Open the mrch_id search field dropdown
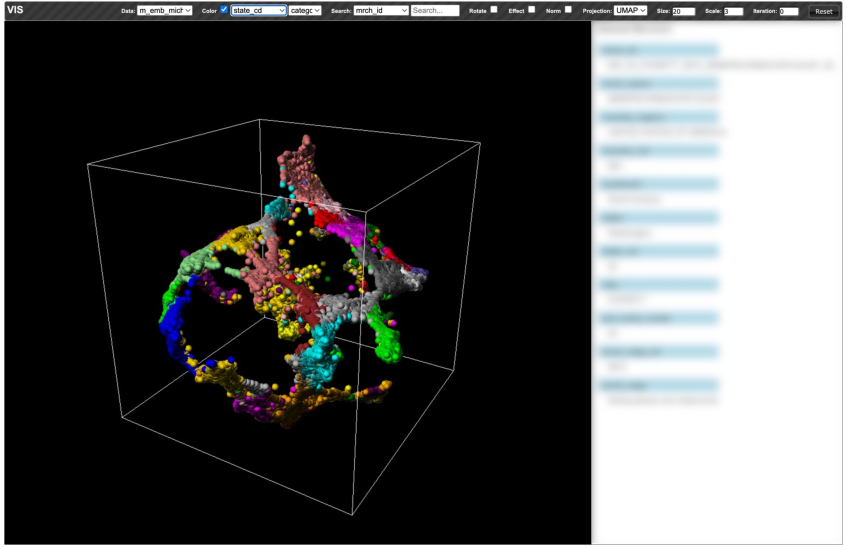This screenshot has height=549, width=847. pyautogui.click(x=381, y=11)
